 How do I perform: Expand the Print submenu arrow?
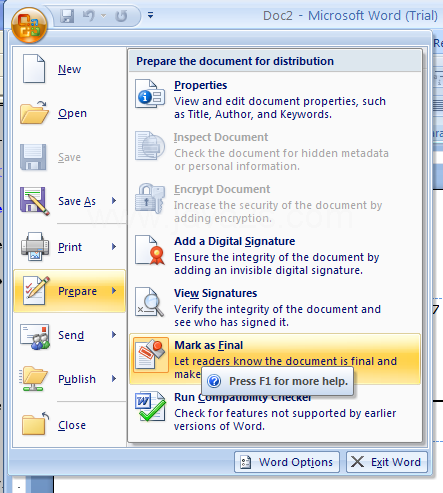(x=114, y=247)
